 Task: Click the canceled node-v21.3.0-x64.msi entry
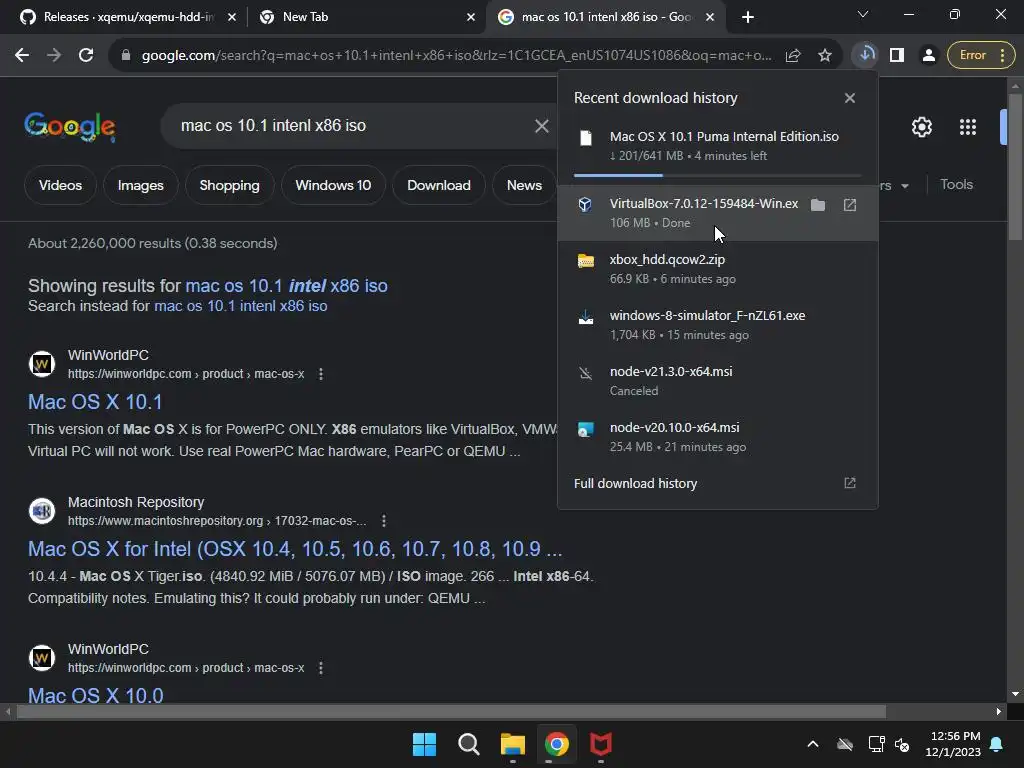(x=717, y=381)
